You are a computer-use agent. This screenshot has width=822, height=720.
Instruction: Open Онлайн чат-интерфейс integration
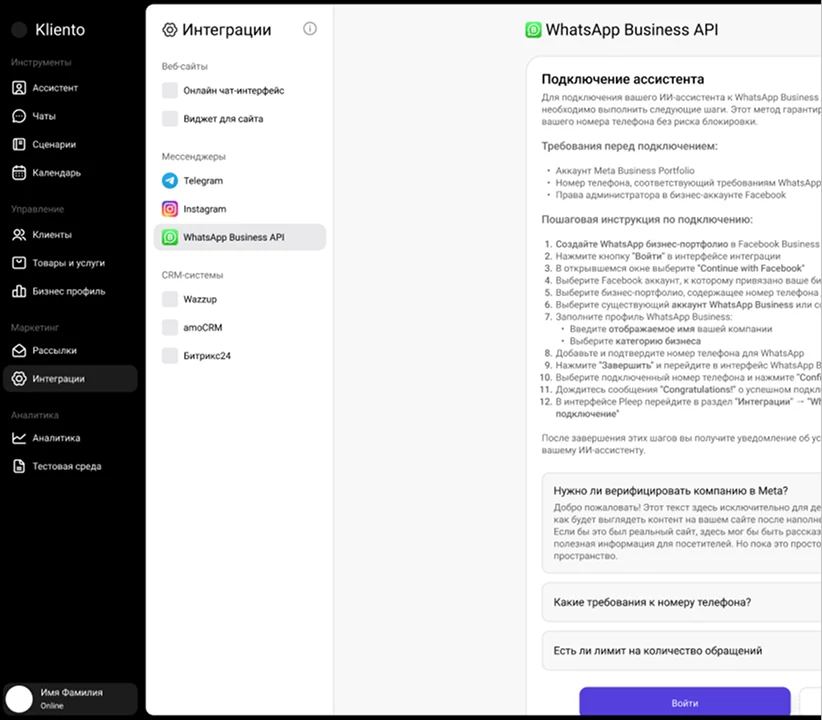point(233,91)
